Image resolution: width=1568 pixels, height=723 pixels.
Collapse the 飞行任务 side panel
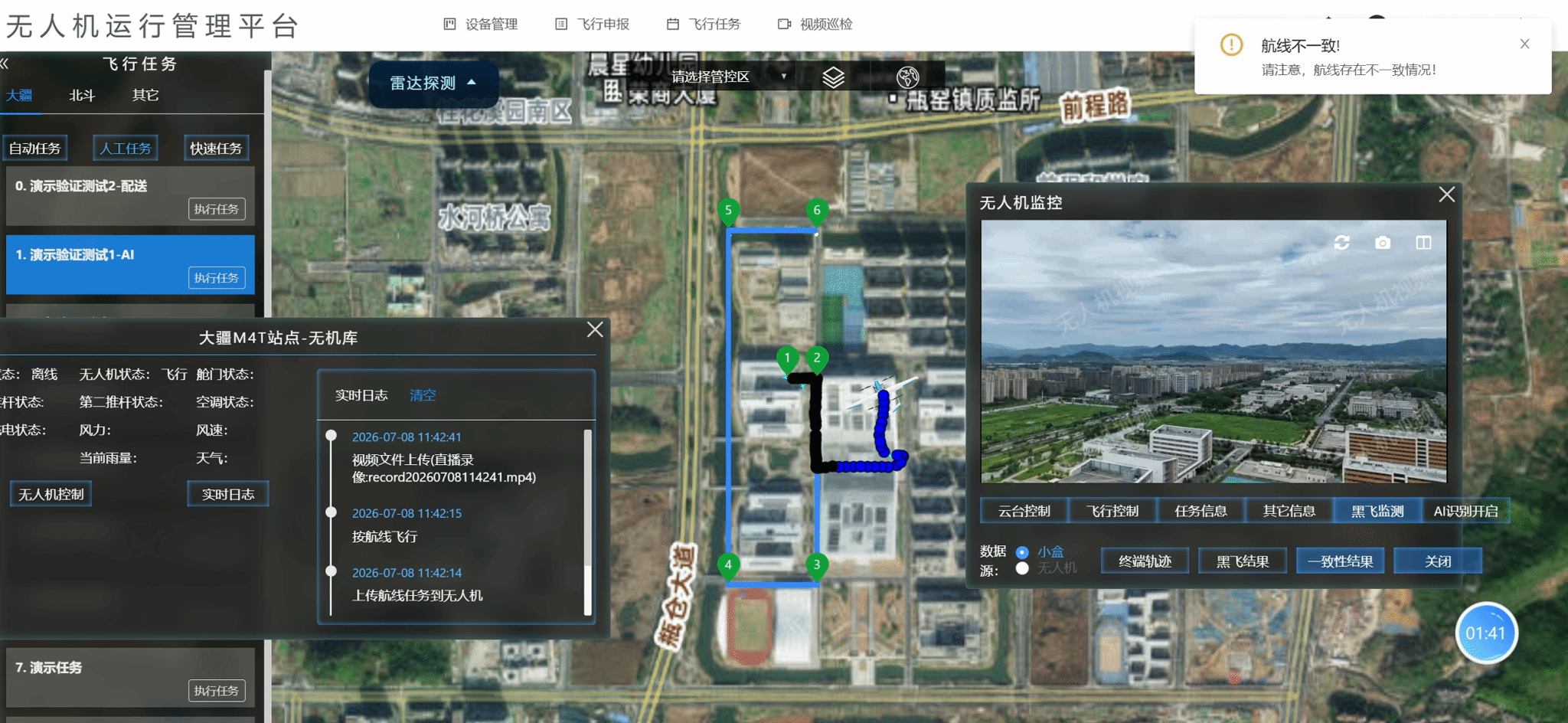[5, 64]
